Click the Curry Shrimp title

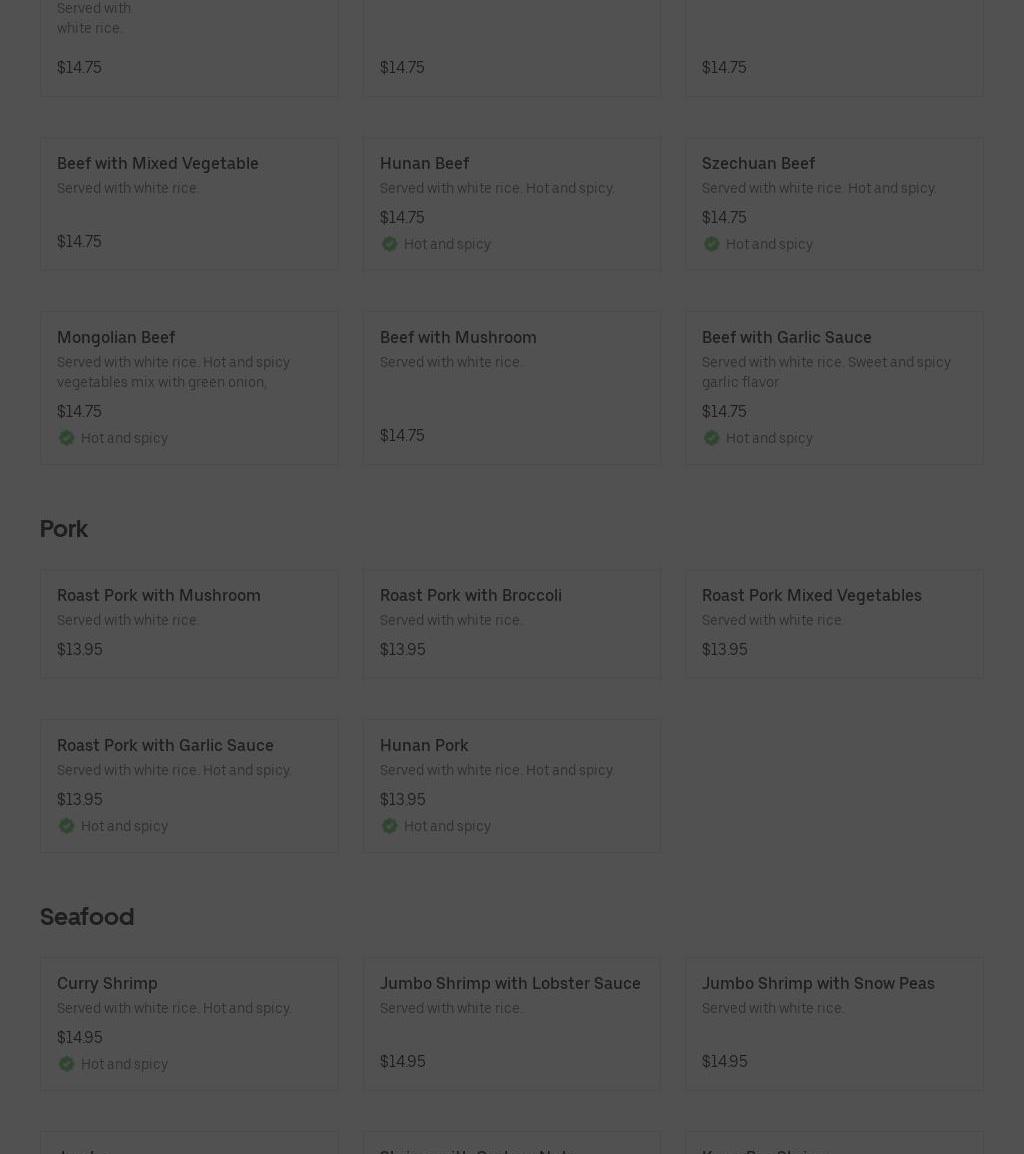[107, 984]
